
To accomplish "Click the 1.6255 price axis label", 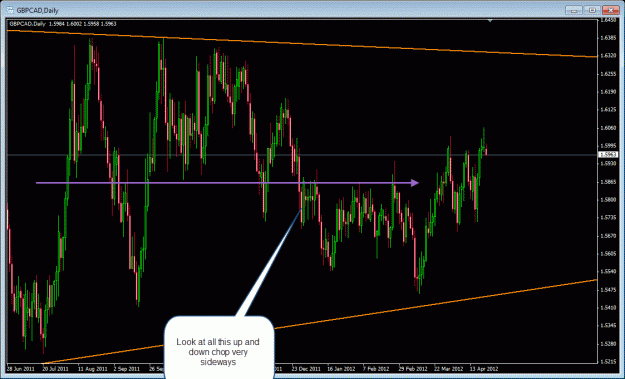I will (x=609, y=74).
